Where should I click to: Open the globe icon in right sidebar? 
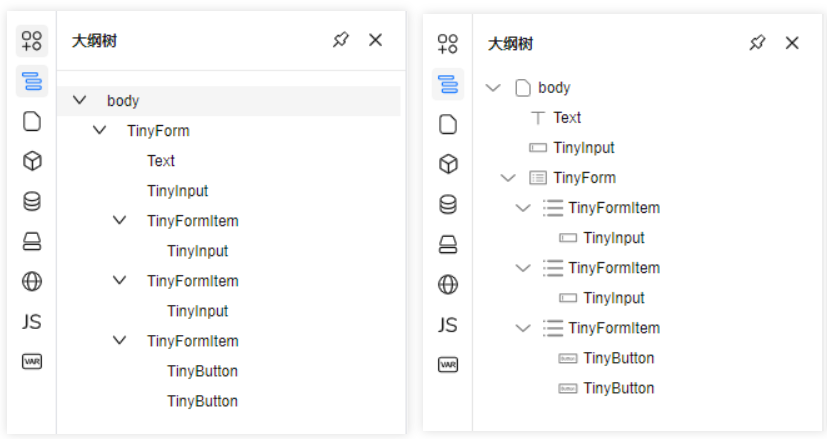pyautogui.click(x=448, y=285)
